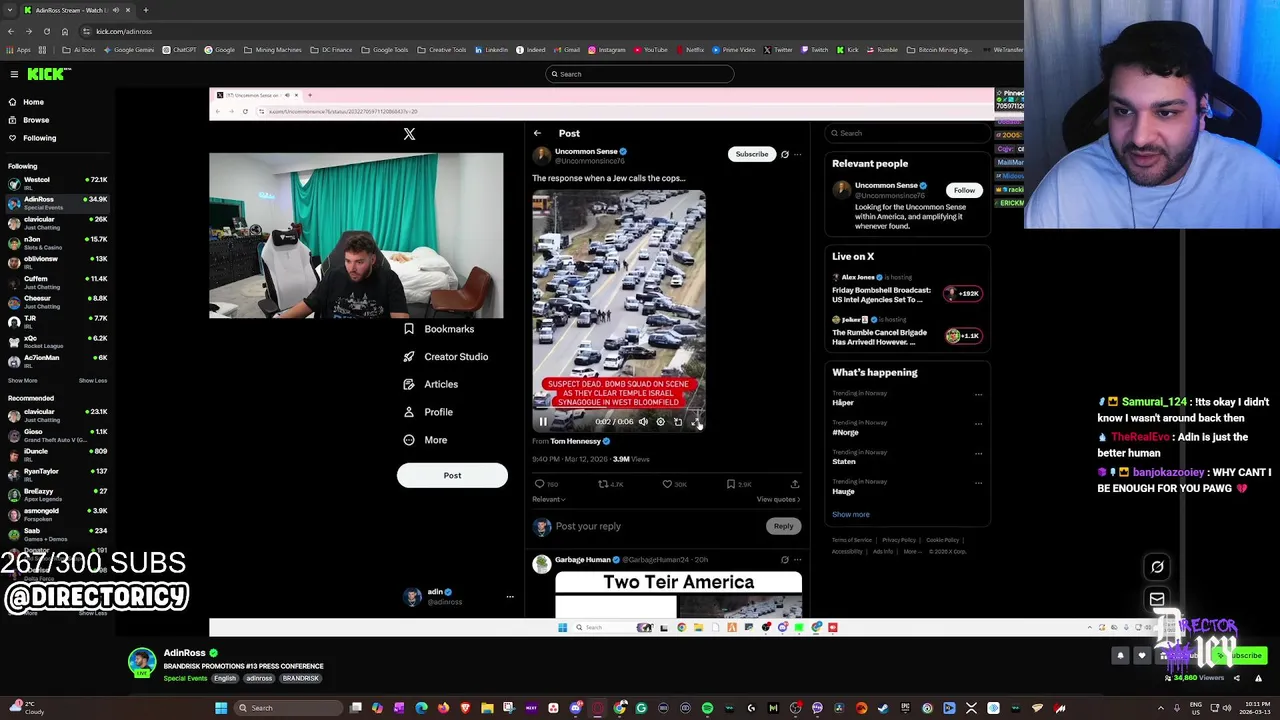This screenshot has width=1280, height=720.
Task: Subscribe to Uncommon Sense on X
Action: (x=752, y=154)
